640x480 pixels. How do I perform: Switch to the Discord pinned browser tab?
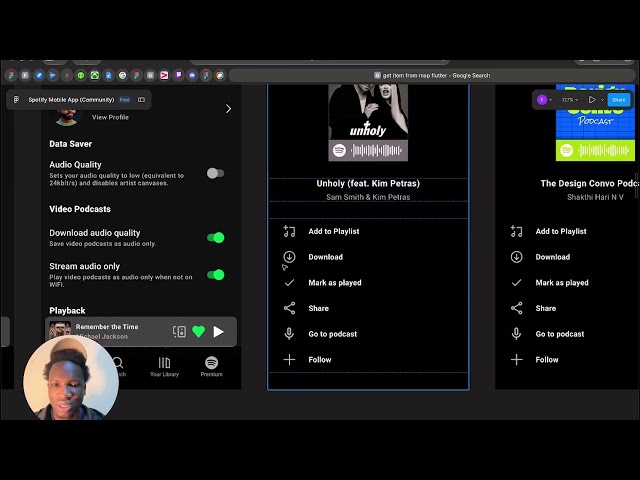click(x=192, y=75)
